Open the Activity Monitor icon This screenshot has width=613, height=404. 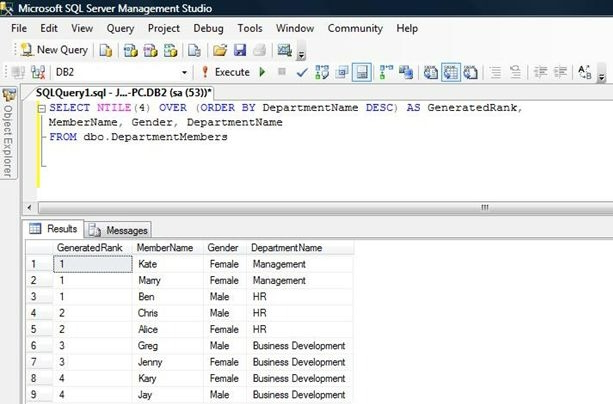pos(284,50)
